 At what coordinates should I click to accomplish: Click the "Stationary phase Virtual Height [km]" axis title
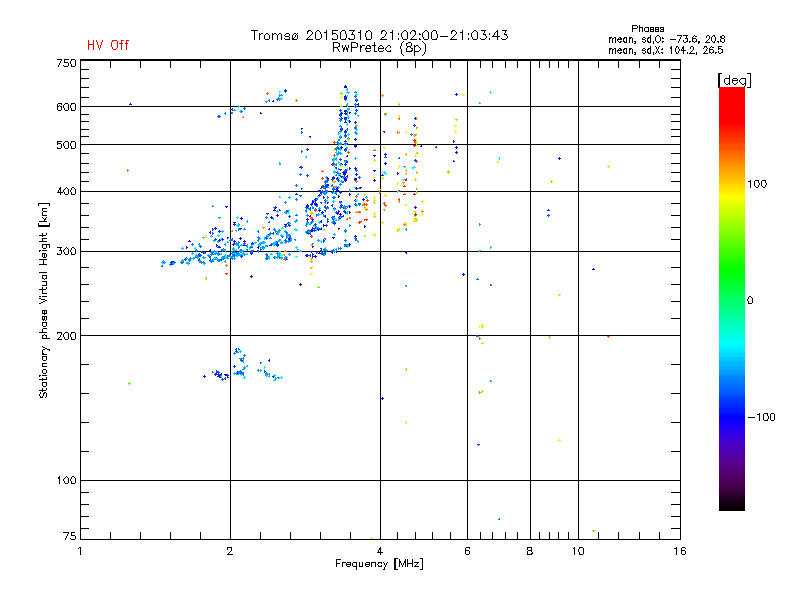coord(44,300)
